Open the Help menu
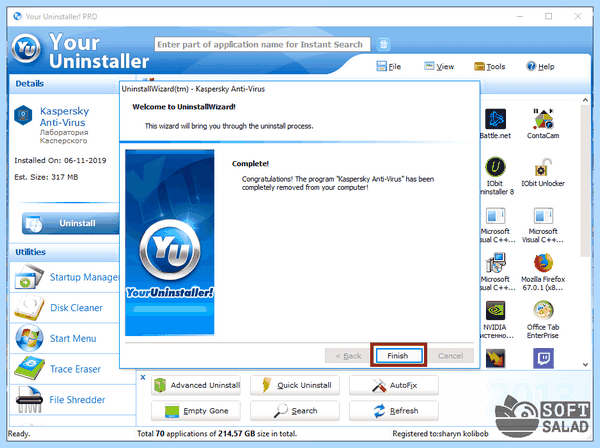 click(x=540, y=67)
